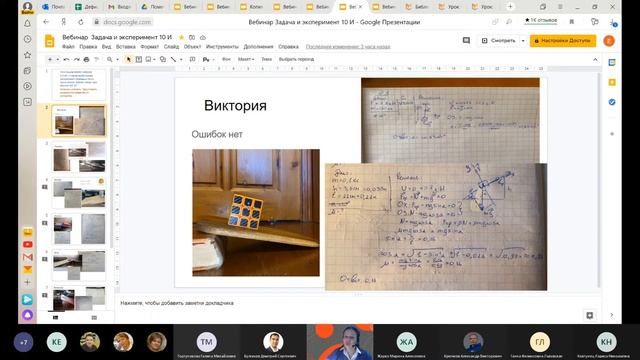Screen dimensions: 640x360
Task: Open the Вид menu
Action: coord(106,47)
